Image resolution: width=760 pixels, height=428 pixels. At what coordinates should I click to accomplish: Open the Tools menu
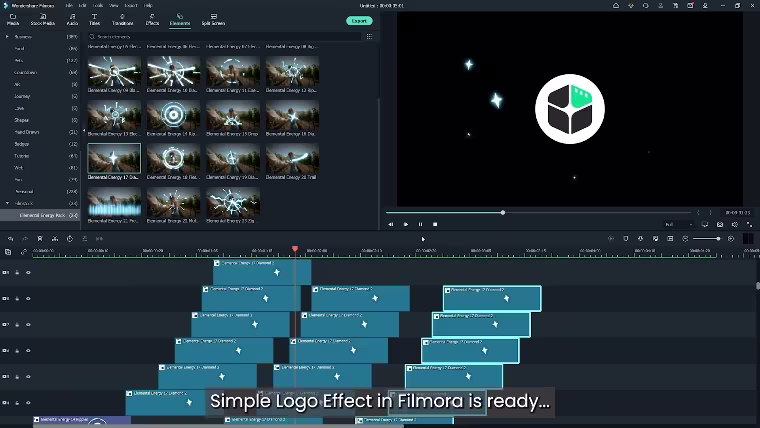98,6
